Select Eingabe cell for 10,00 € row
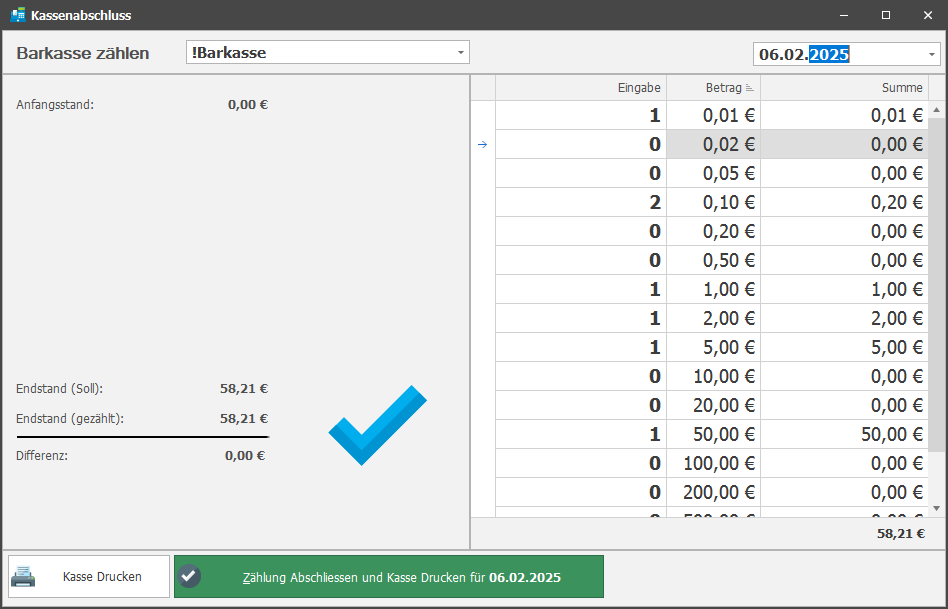 pos(581,377)
